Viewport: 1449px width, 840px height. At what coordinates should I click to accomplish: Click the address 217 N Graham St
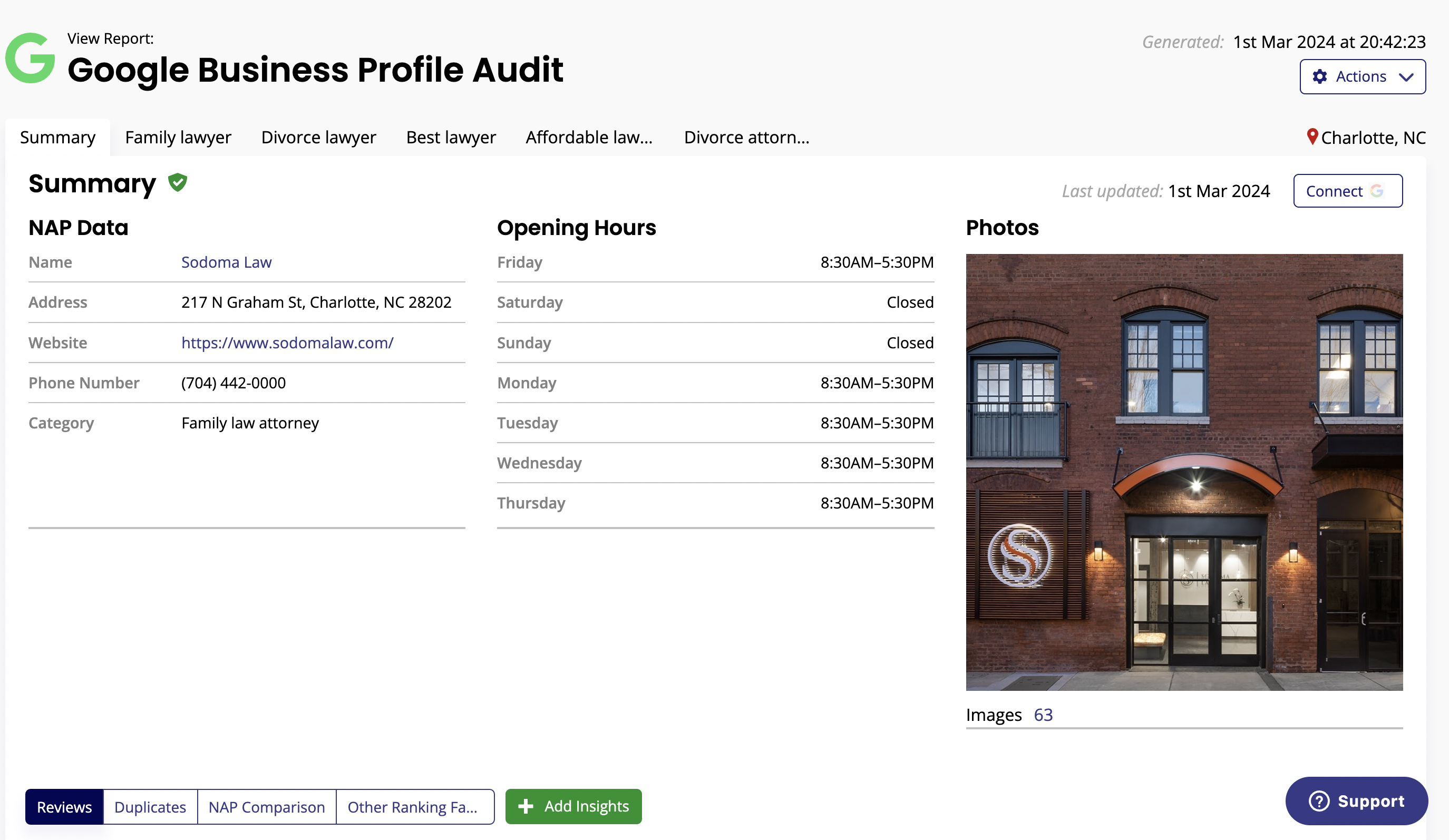(316, 302)
